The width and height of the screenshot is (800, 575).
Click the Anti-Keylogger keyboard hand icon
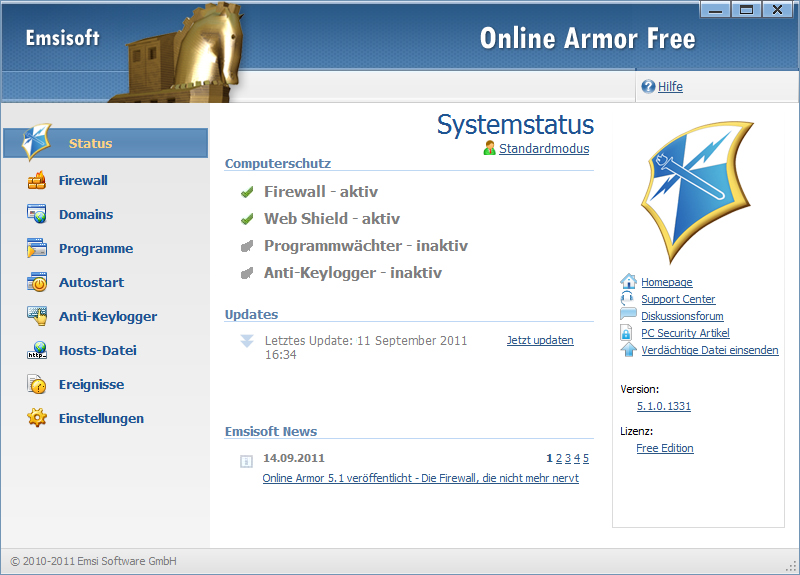tap(37, 316)
